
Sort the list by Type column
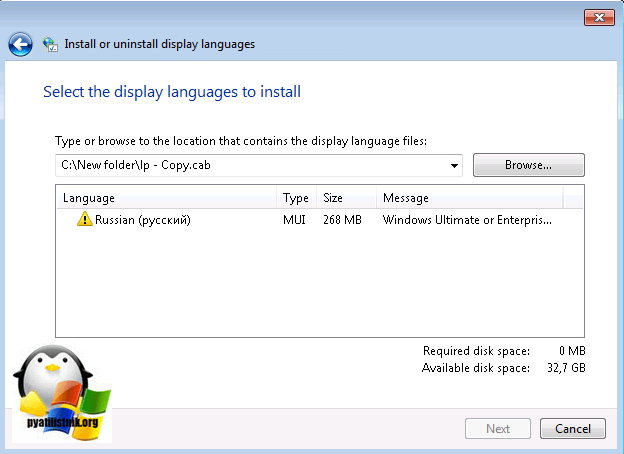[x=296, y=198]
